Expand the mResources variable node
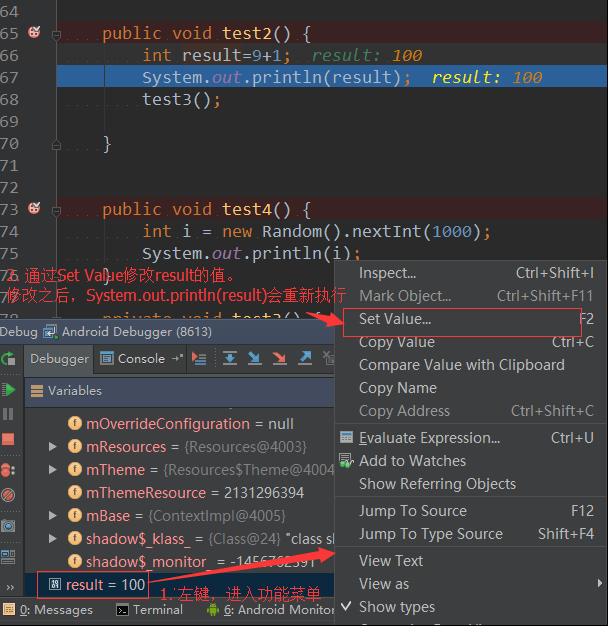 (53, 447)
